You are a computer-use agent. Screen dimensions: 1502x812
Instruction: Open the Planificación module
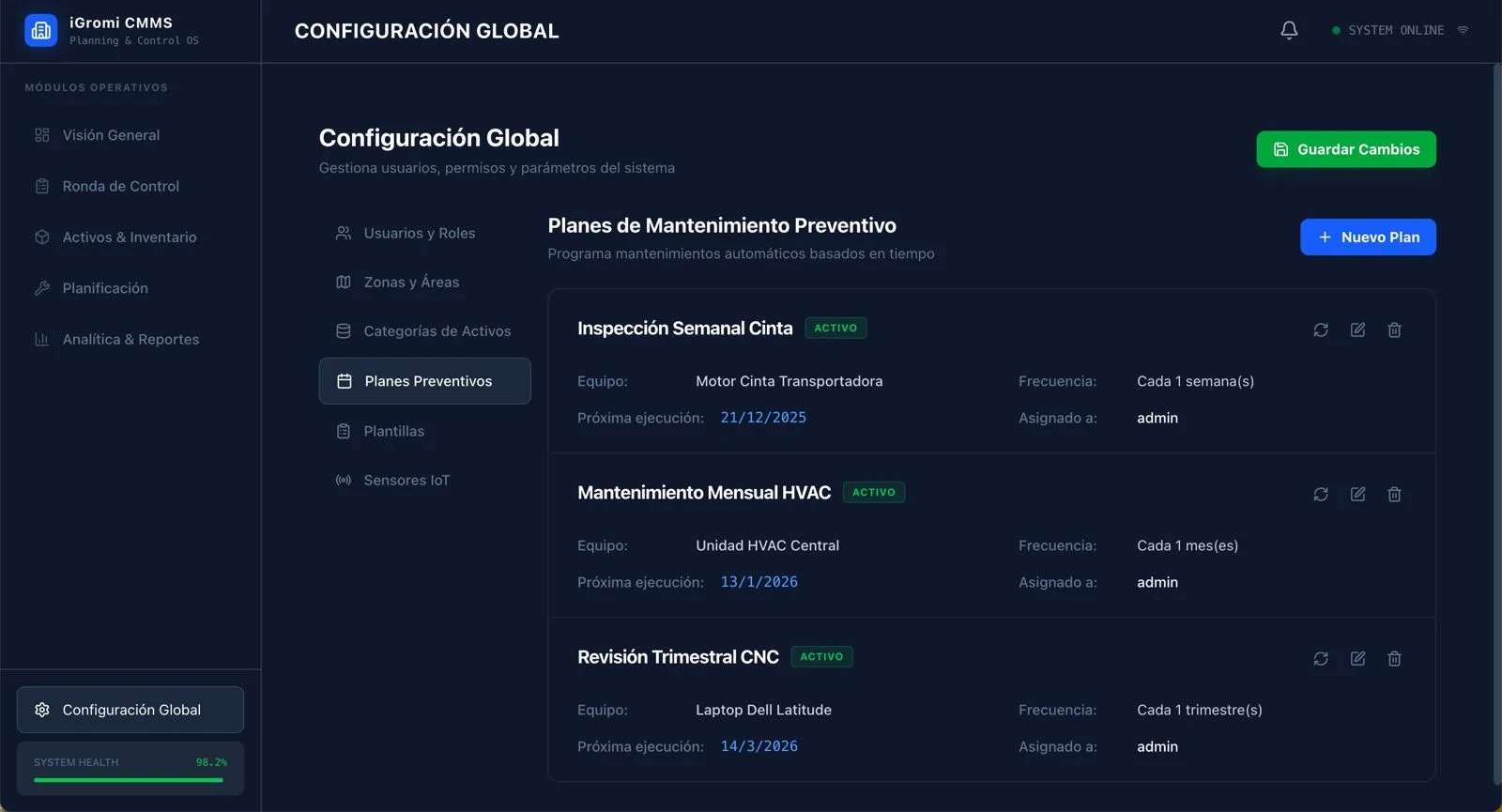130,288
